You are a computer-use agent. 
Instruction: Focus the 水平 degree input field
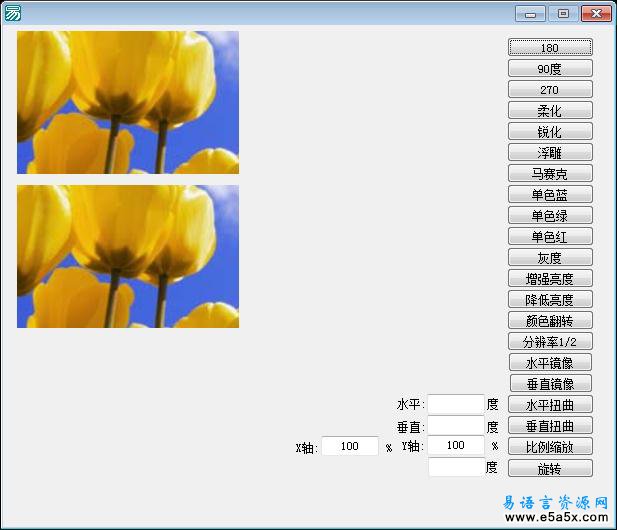[x=455, y=404]
